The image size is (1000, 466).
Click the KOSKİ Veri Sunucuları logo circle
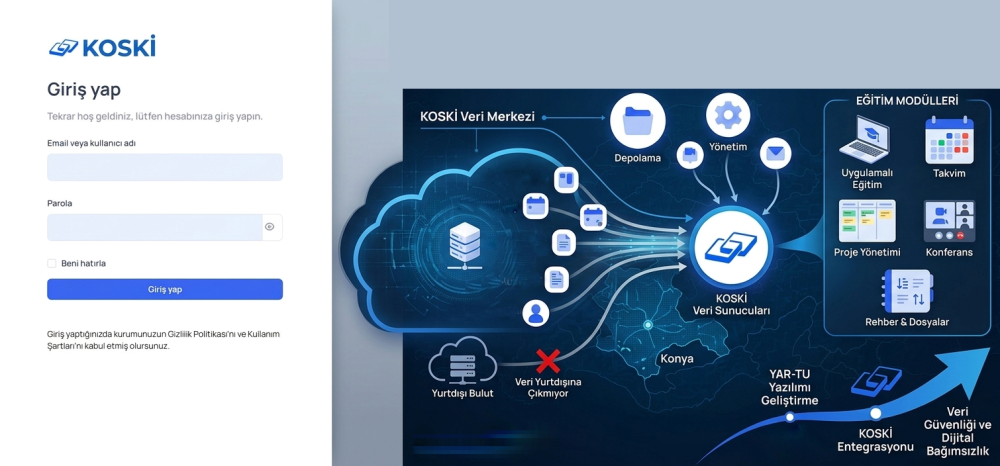(x=731, y=247)
